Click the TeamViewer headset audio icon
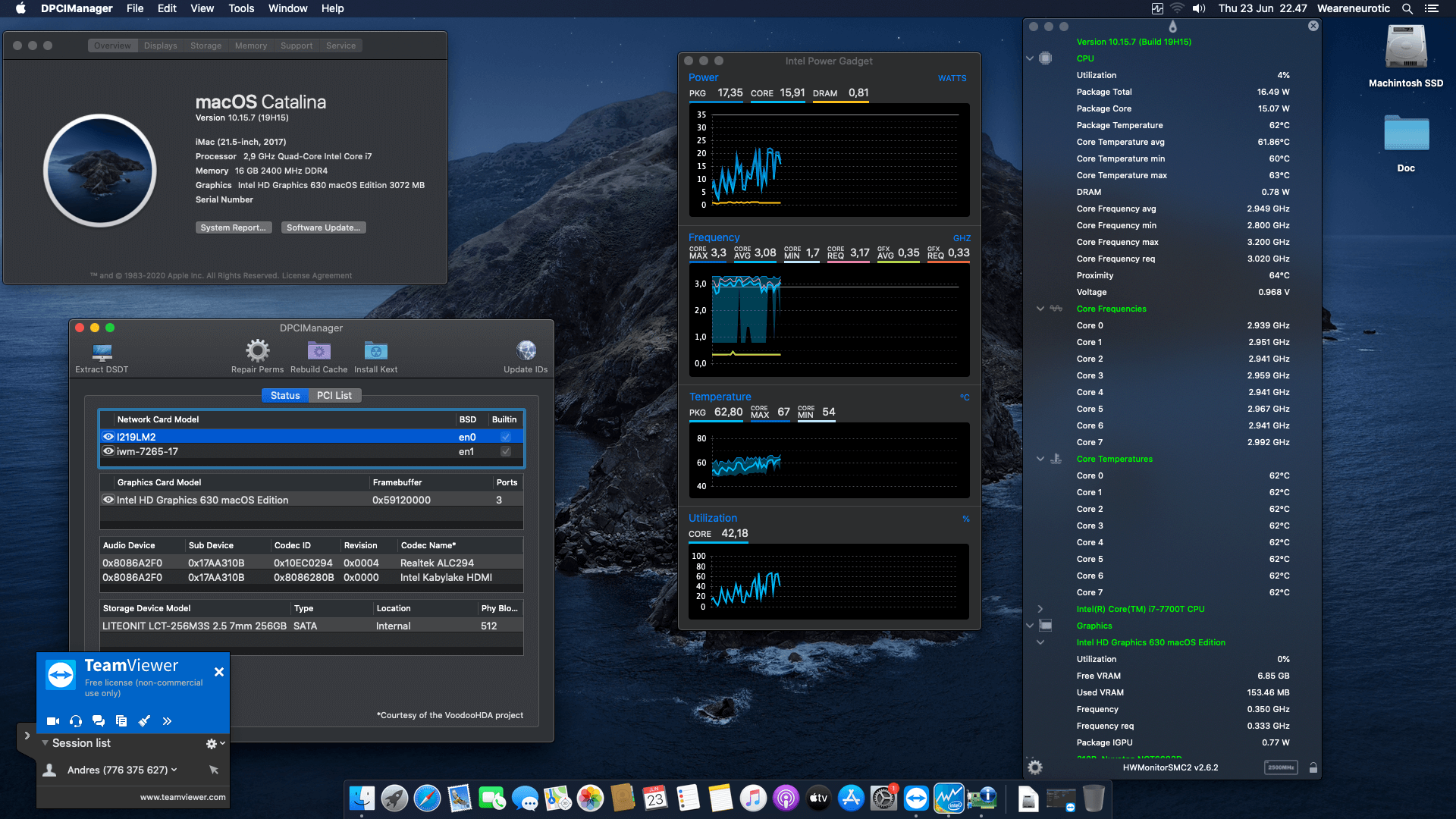1456x819 pixels. [x=76, y=721]
